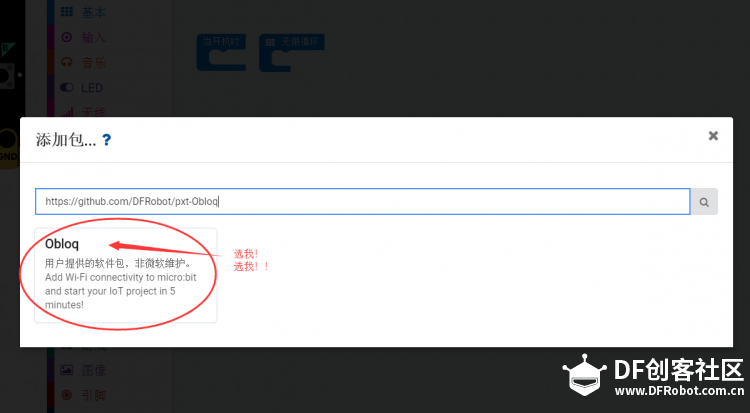Click the Obloq title text
750x413 pixels.
pos(62,244)
